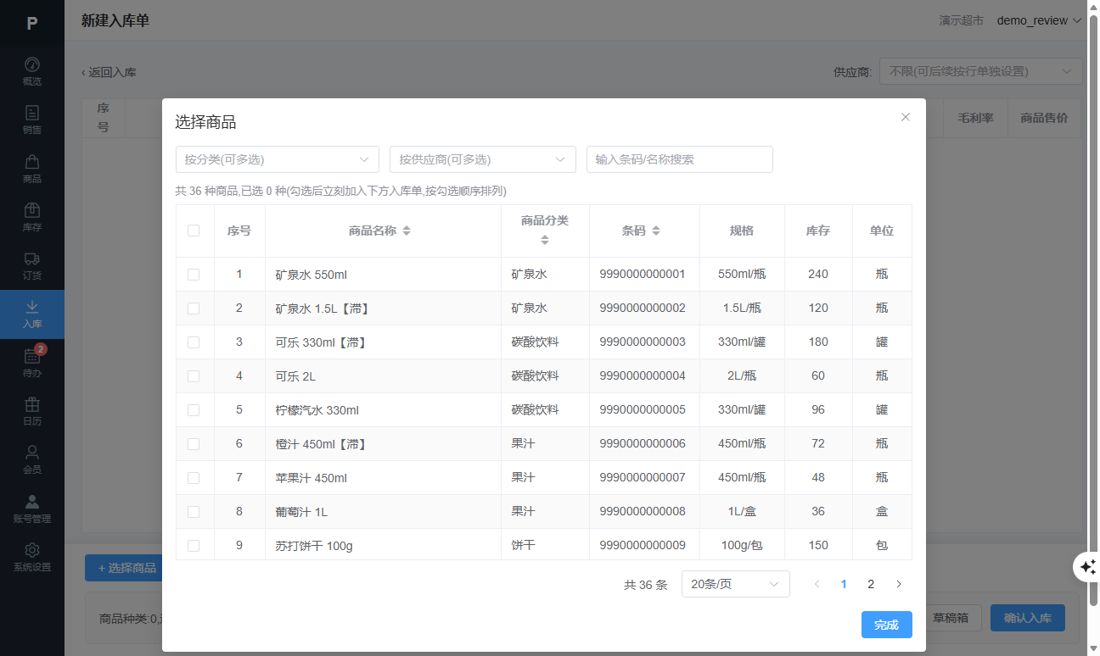Image resolution: width=1100 pixels, height=656 pixels.
Task: Open the 日历 calendar sidebar icon
Action: coord(32,411)
